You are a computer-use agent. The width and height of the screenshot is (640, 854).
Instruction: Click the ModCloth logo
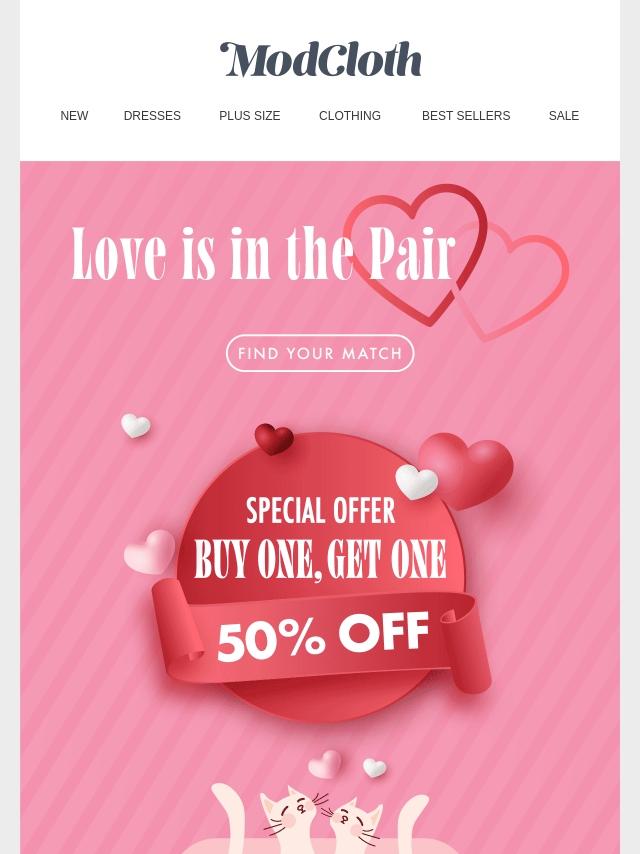(320, 59)
